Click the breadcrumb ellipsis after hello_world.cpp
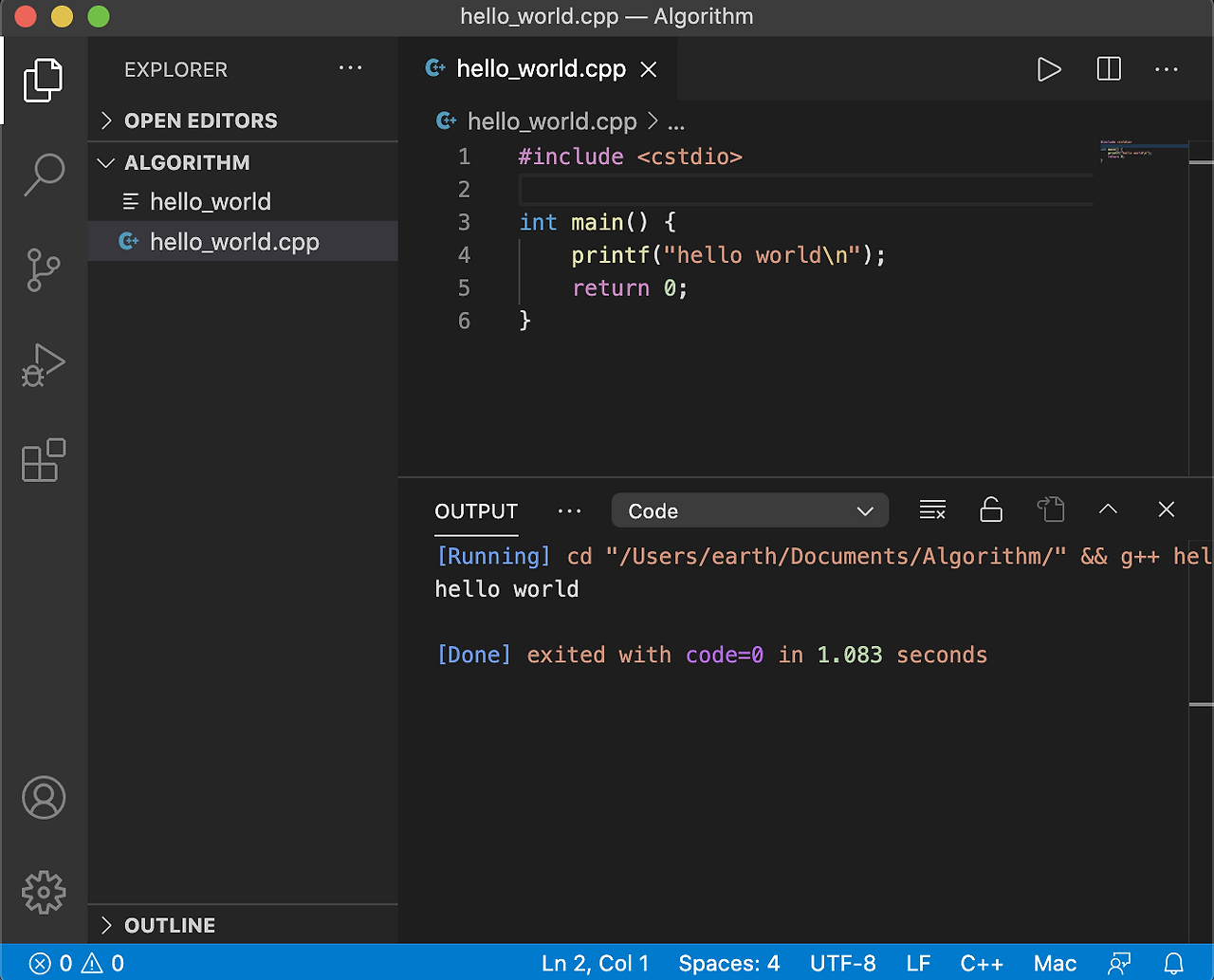This screenshot has width=1214, height=980. coord(676,122)
